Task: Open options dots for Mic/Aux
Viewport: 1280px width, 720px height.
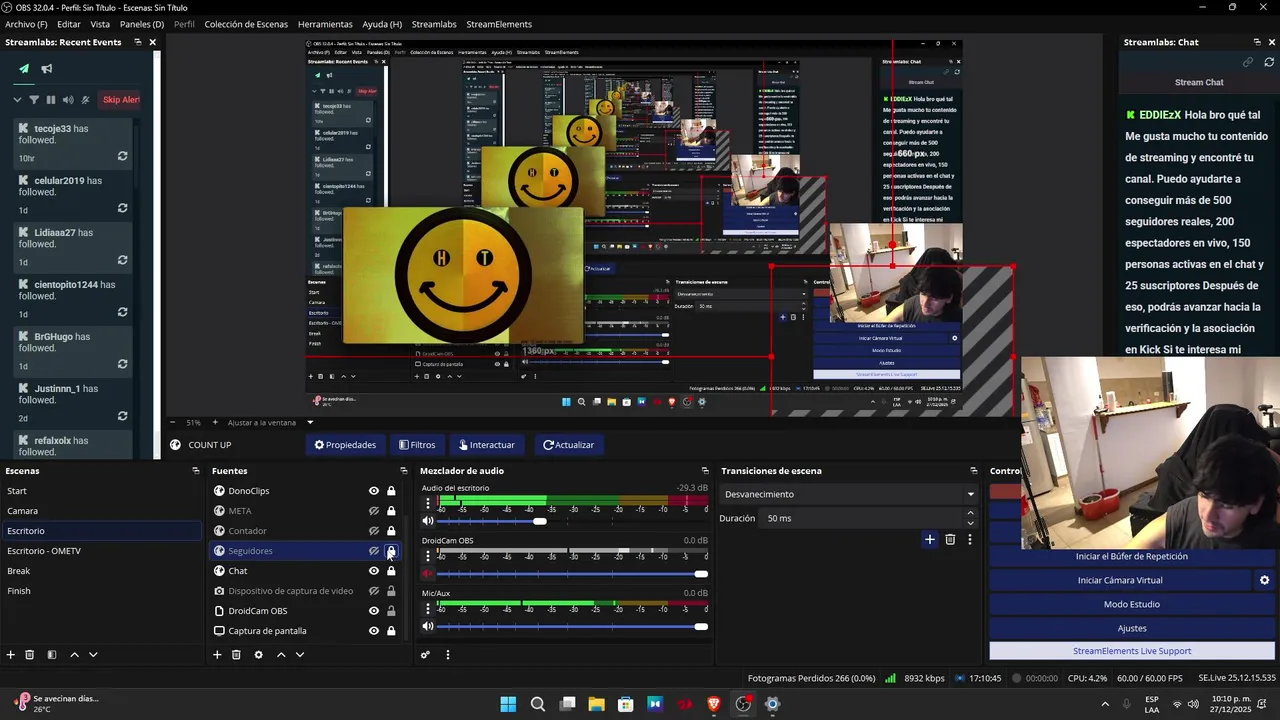Action: pyautogui.click(x=428, y=607)
